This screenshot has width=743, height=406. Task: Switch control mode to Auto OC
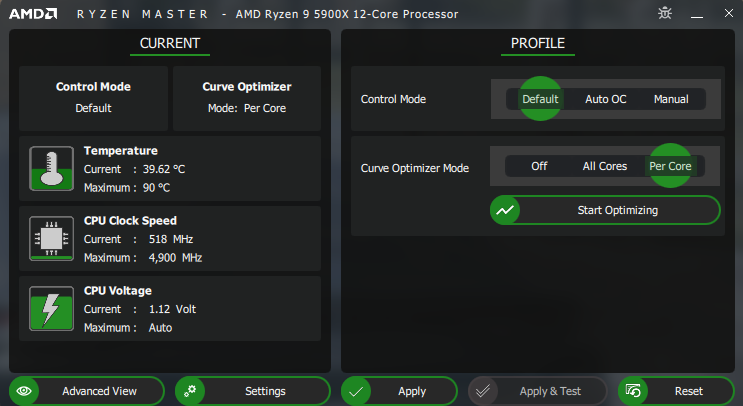(605, 99)
